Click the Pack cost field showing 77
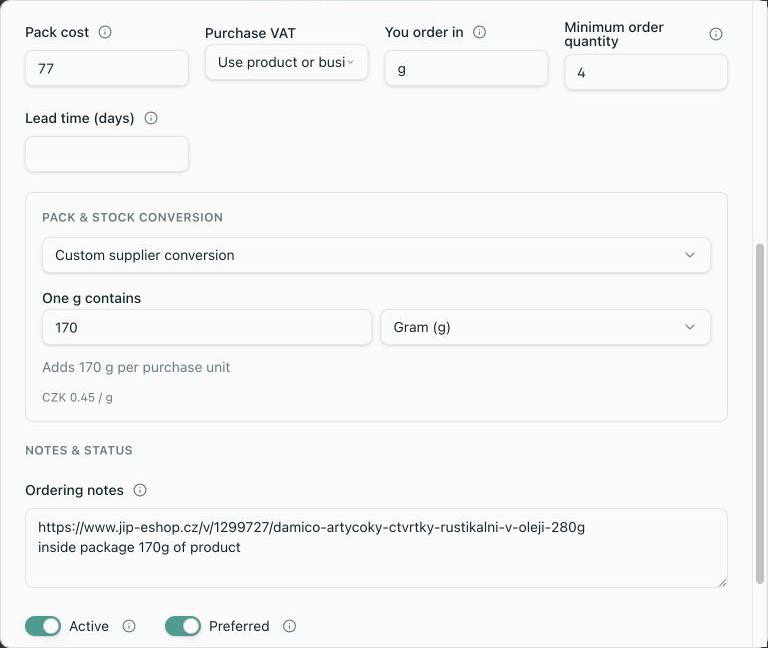 [x=107, y=69]
